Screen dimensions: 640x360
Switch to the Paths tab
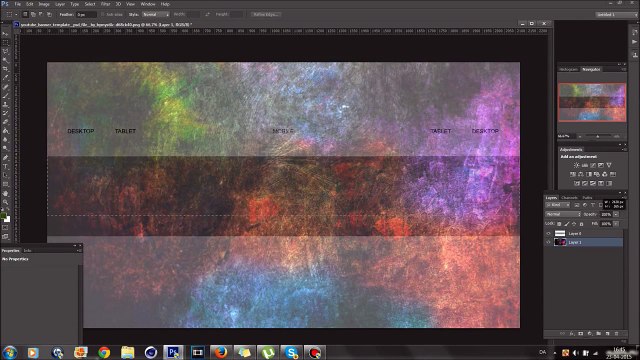(x=587, y=198)
